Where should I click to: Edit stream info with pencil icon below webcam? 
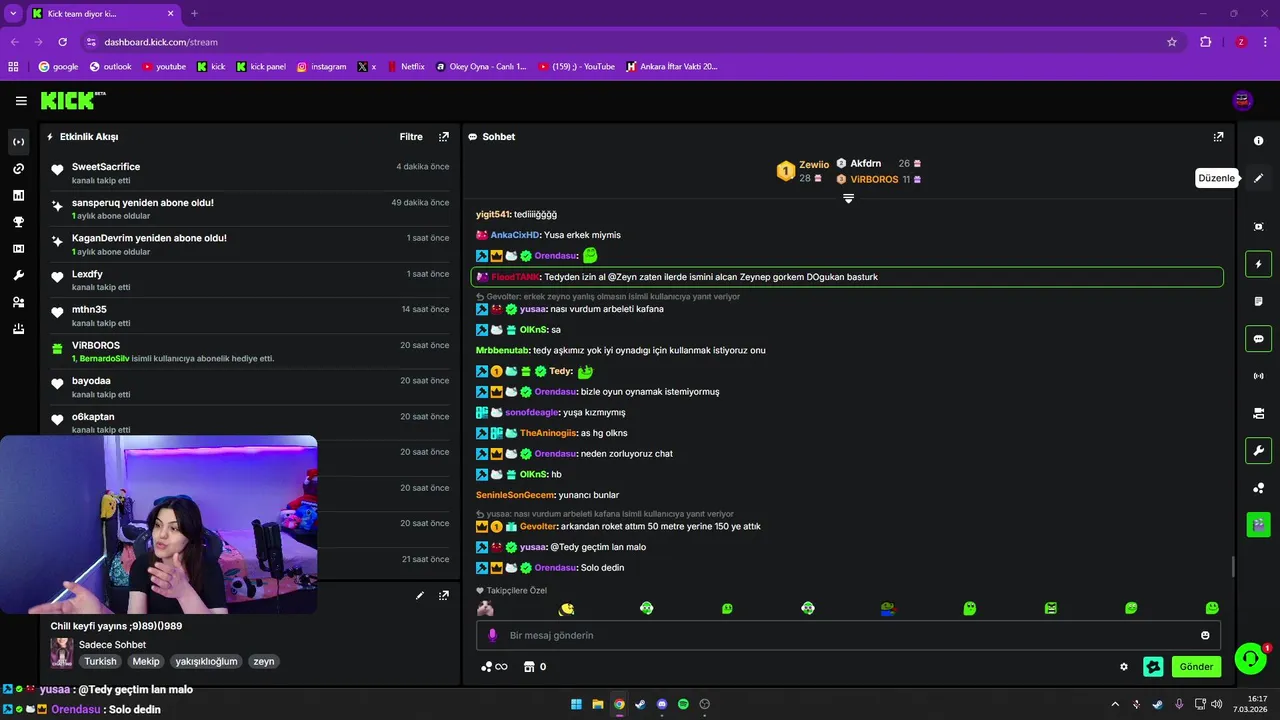point(420,595)
